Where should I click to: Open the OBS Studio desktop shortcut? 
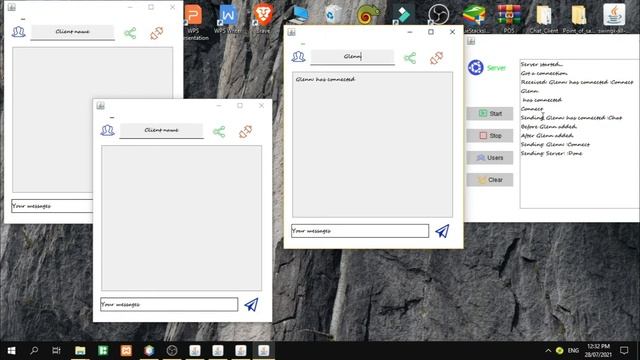pyautogui.click(x=439, y=14)
